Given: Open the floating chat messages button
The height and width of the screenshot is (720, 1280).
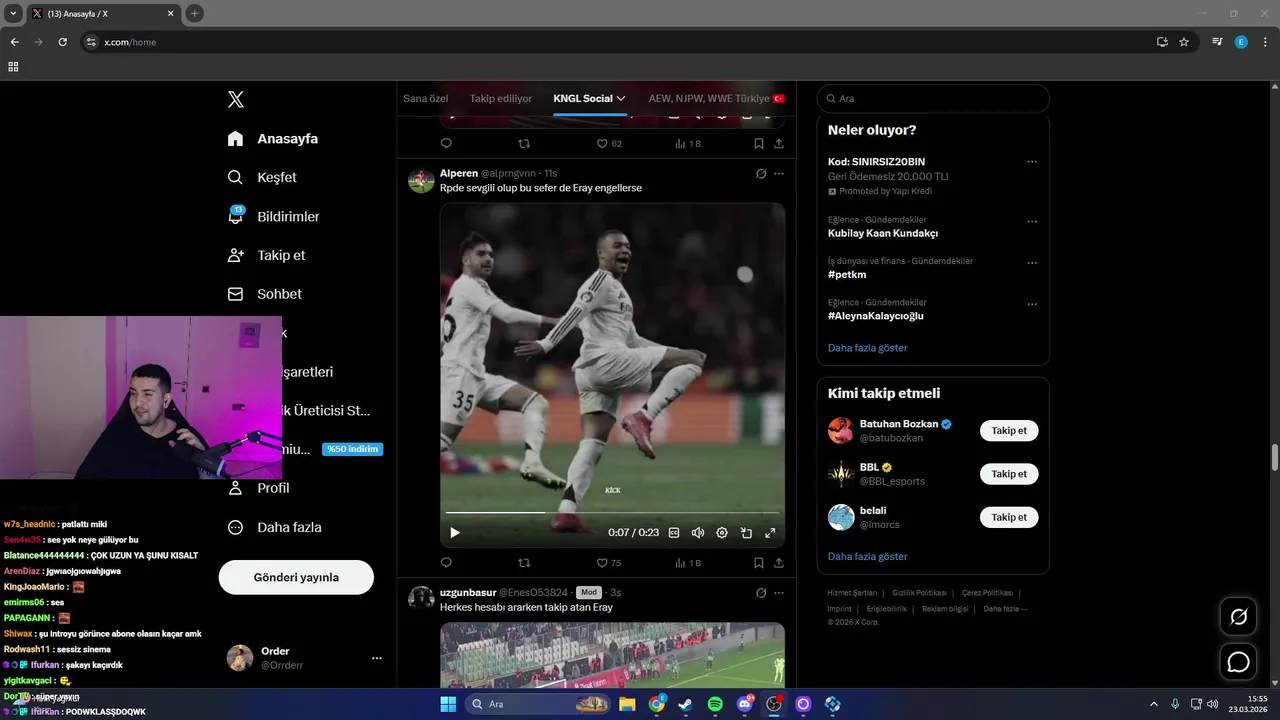Looking at the screenshot, I should [1239, 662].
